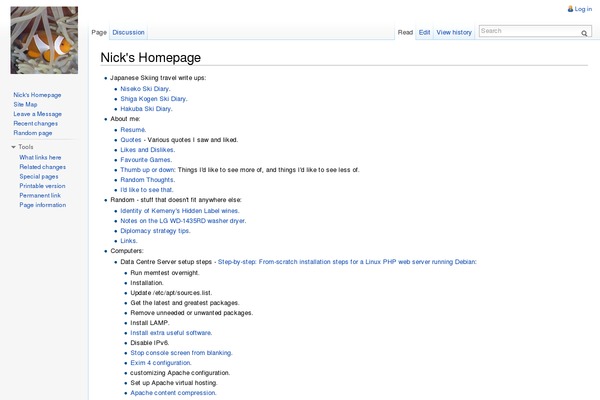The image size is (600, 400).
Task: Open the Hakuba Ski Diary link
Action: point(147,109)
